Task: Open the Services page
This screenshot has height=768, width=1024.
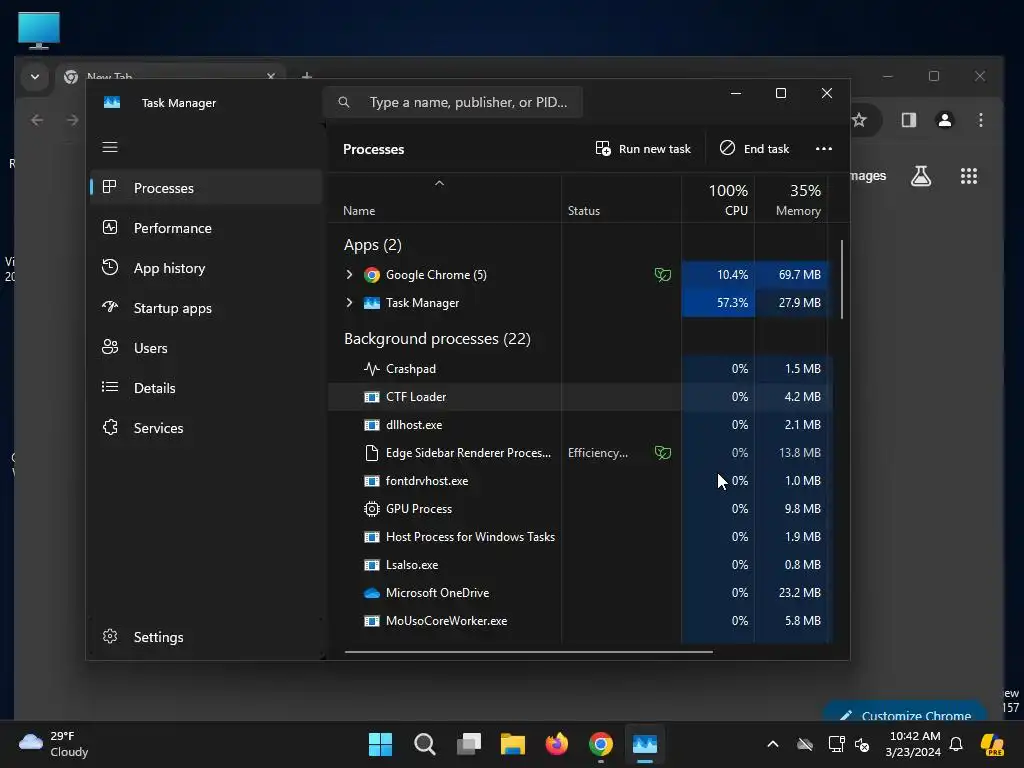Action: coord(206,428)
